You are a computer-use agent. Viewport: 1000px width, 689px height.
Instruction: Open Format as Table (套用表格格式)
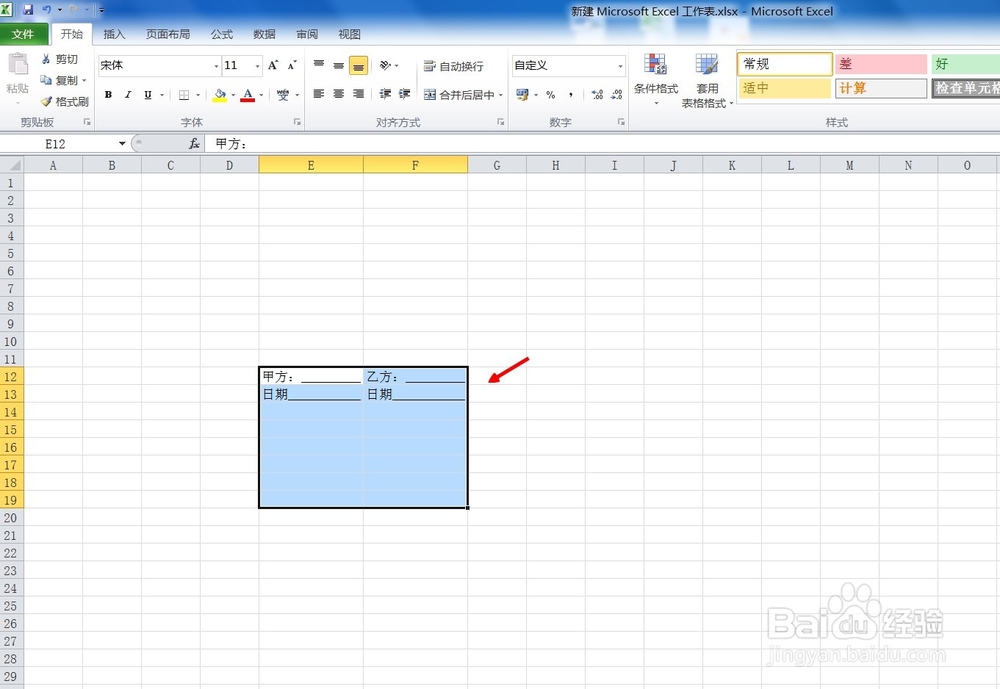click(707, 80)
